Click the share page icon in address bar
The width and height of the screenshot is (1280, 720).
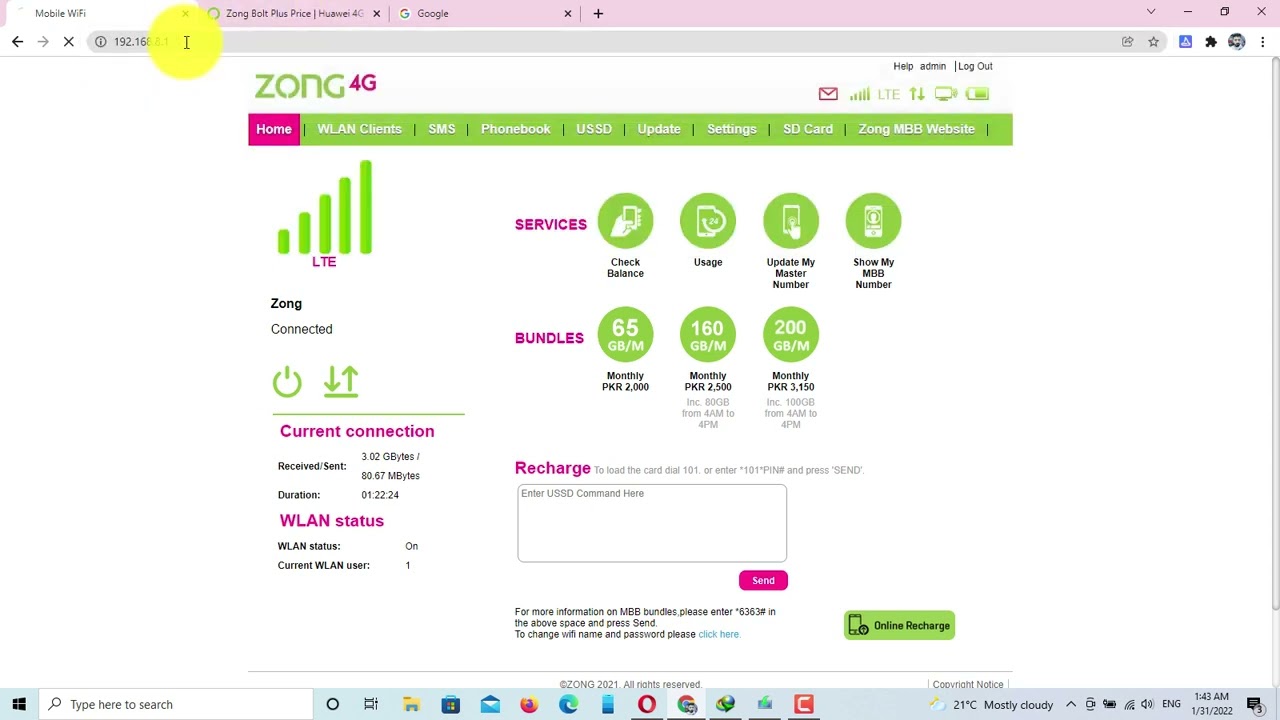(x=1127, y=42)
